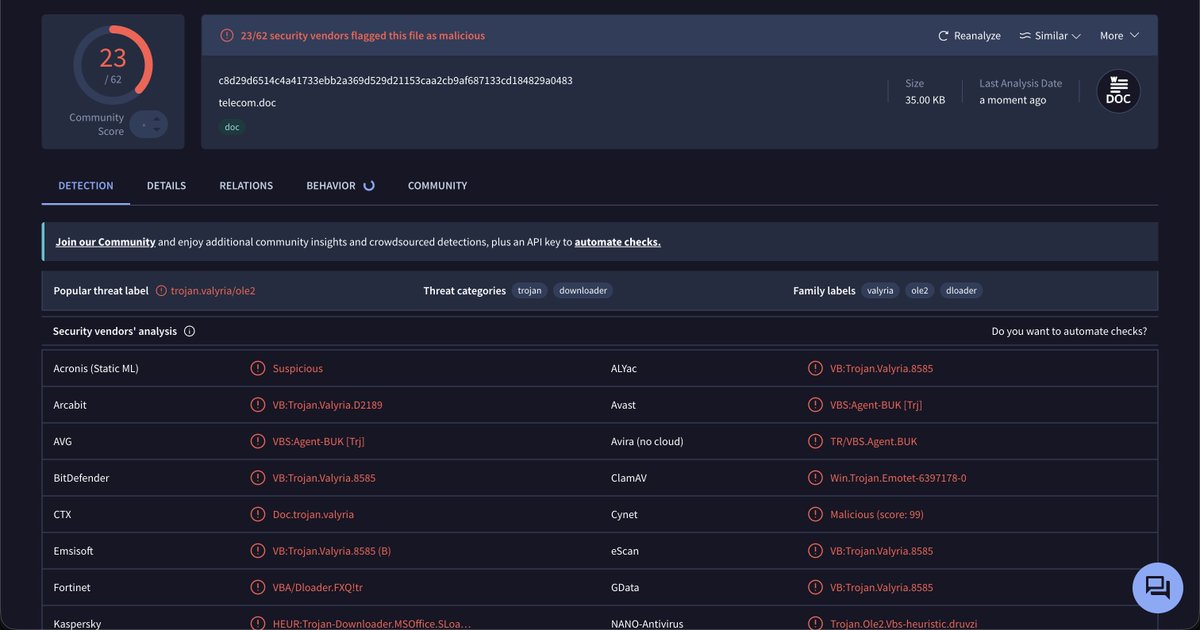Open the Similar dropdown
Viewport: 1200px width, 630px height.
pos(1050,36)
